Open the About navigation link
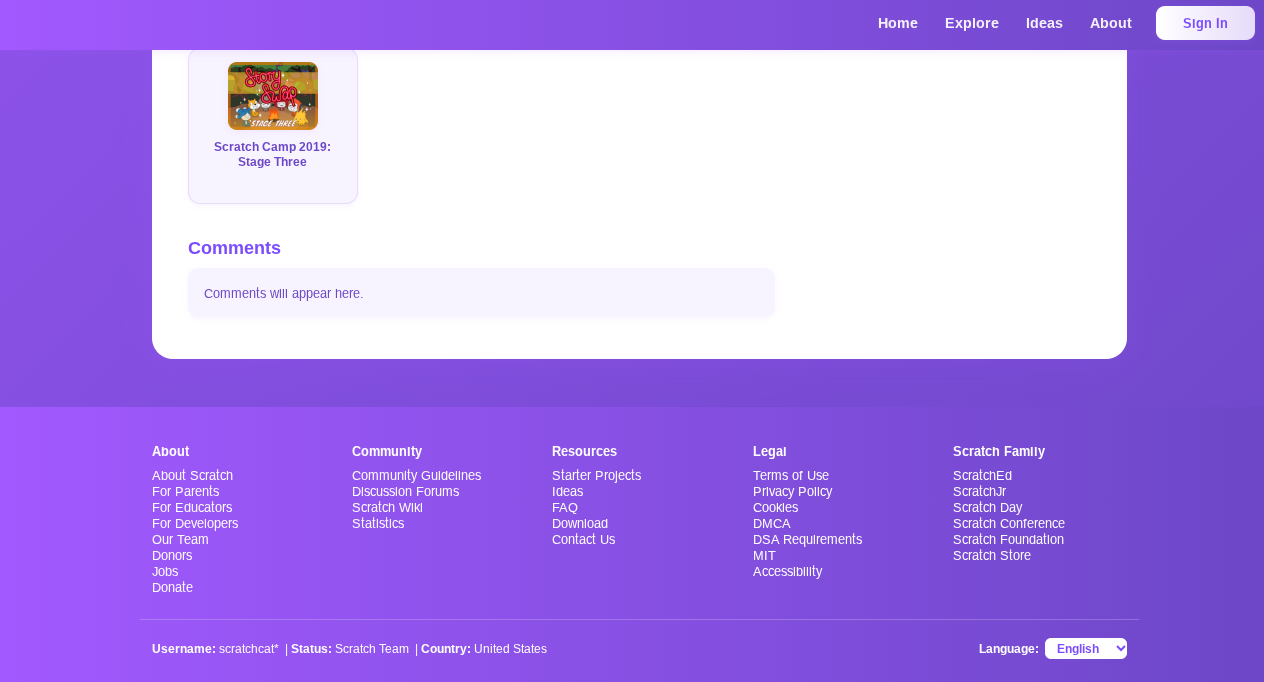The height and width of the screenshot is (682, 1264). [1110, 23]
